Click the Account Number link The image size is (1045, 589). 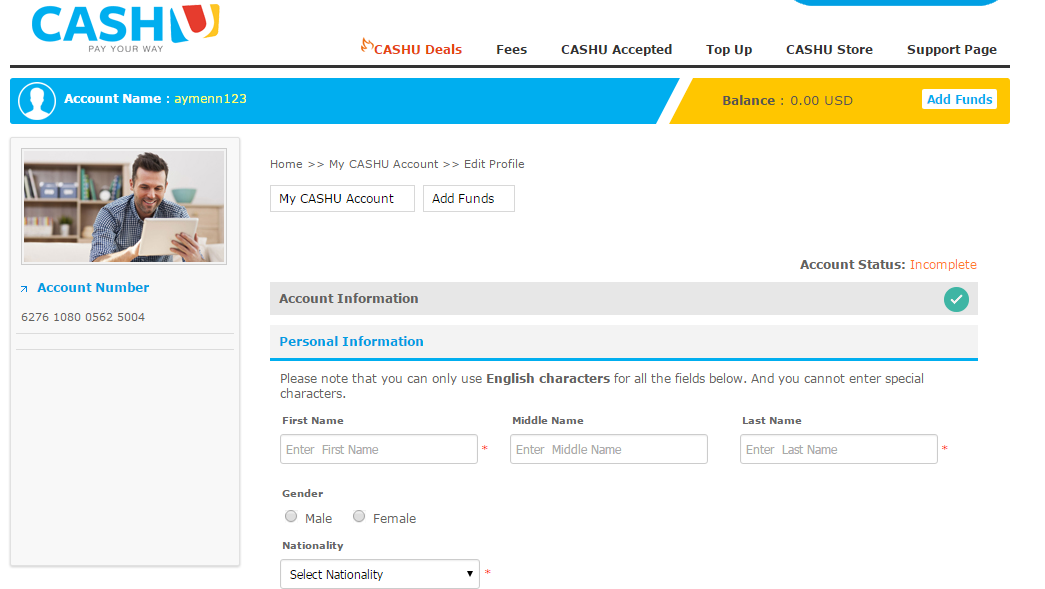point(93,287)
